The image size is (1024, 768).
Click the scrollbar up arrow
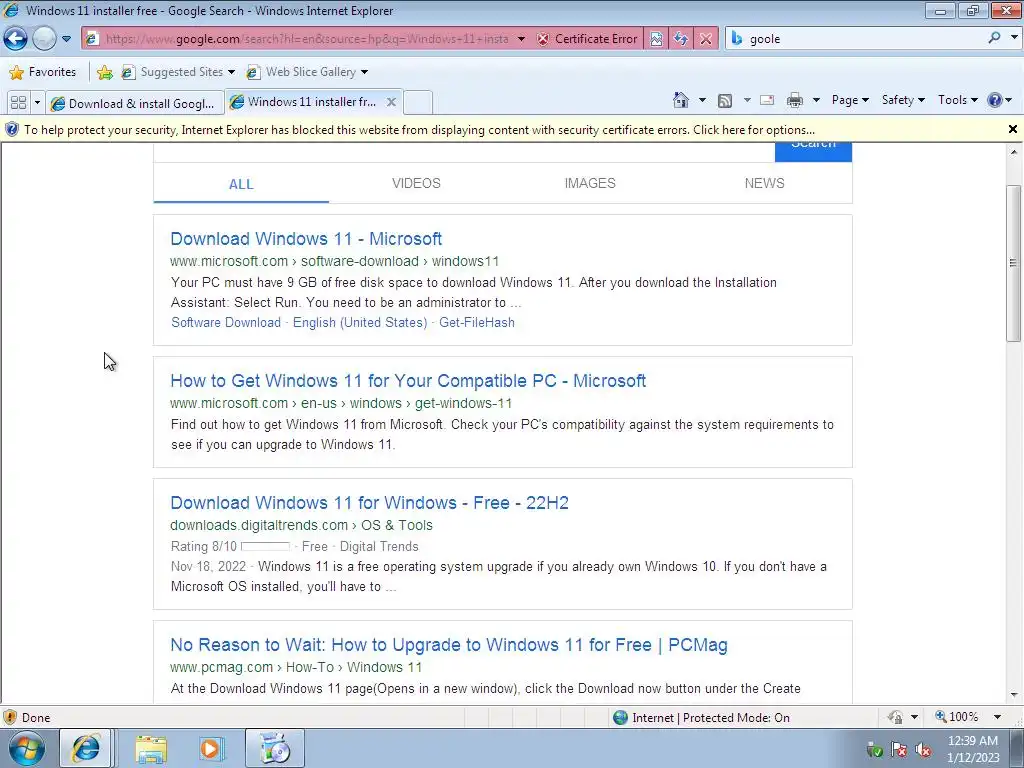click(x=1014, y=152)
